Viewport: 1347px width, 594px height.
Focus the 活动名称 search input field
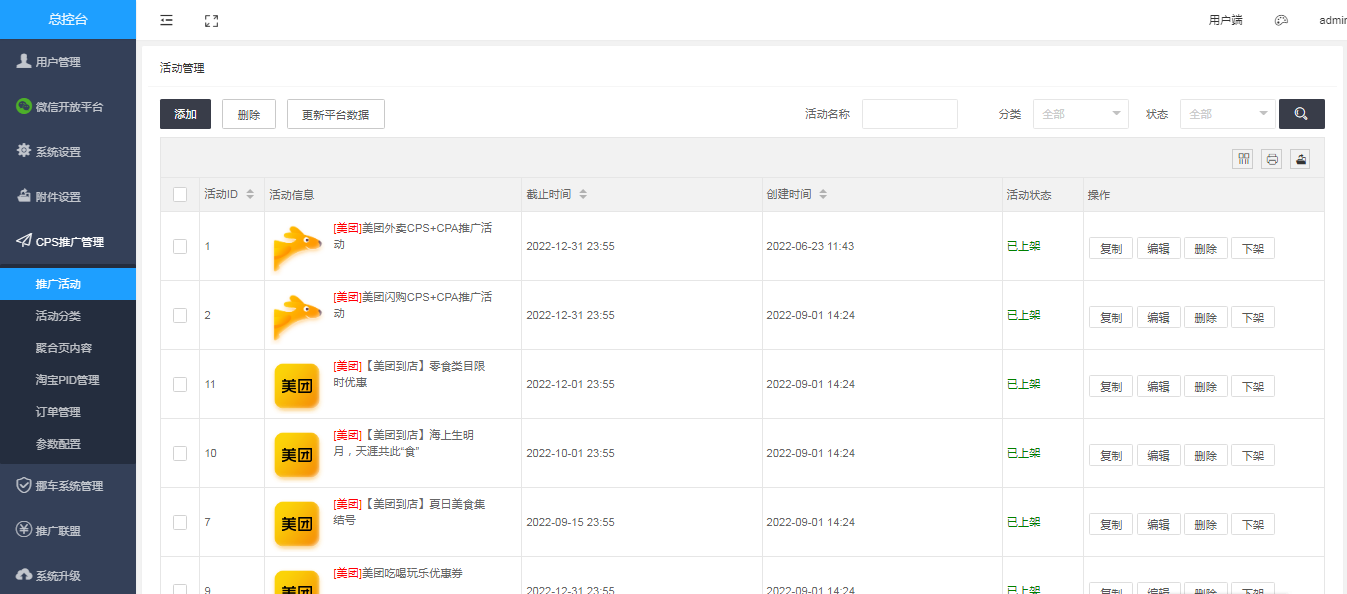[x=909, y=114]
